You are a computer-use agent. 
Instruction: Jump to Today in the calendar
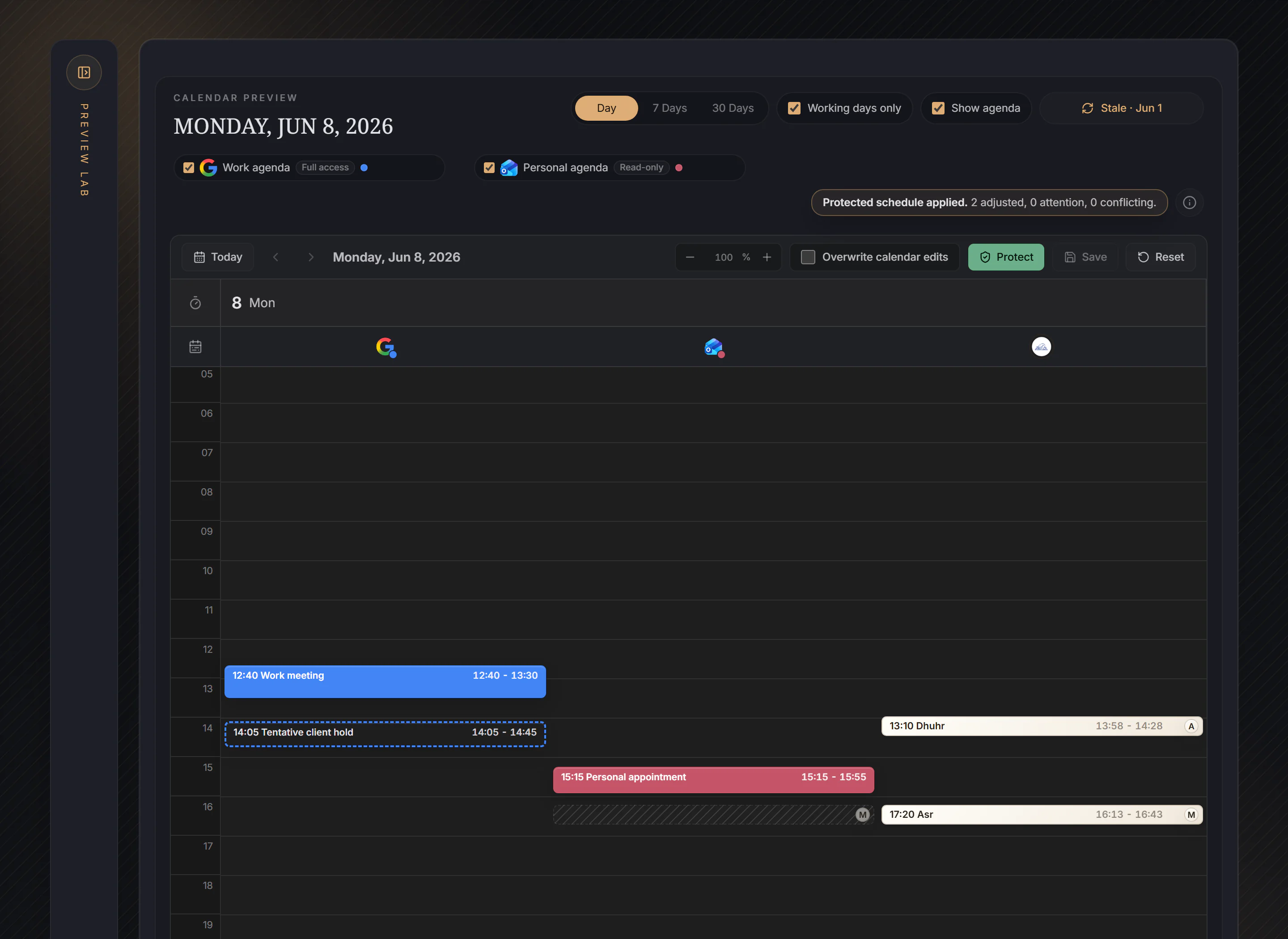pos(218,257)
